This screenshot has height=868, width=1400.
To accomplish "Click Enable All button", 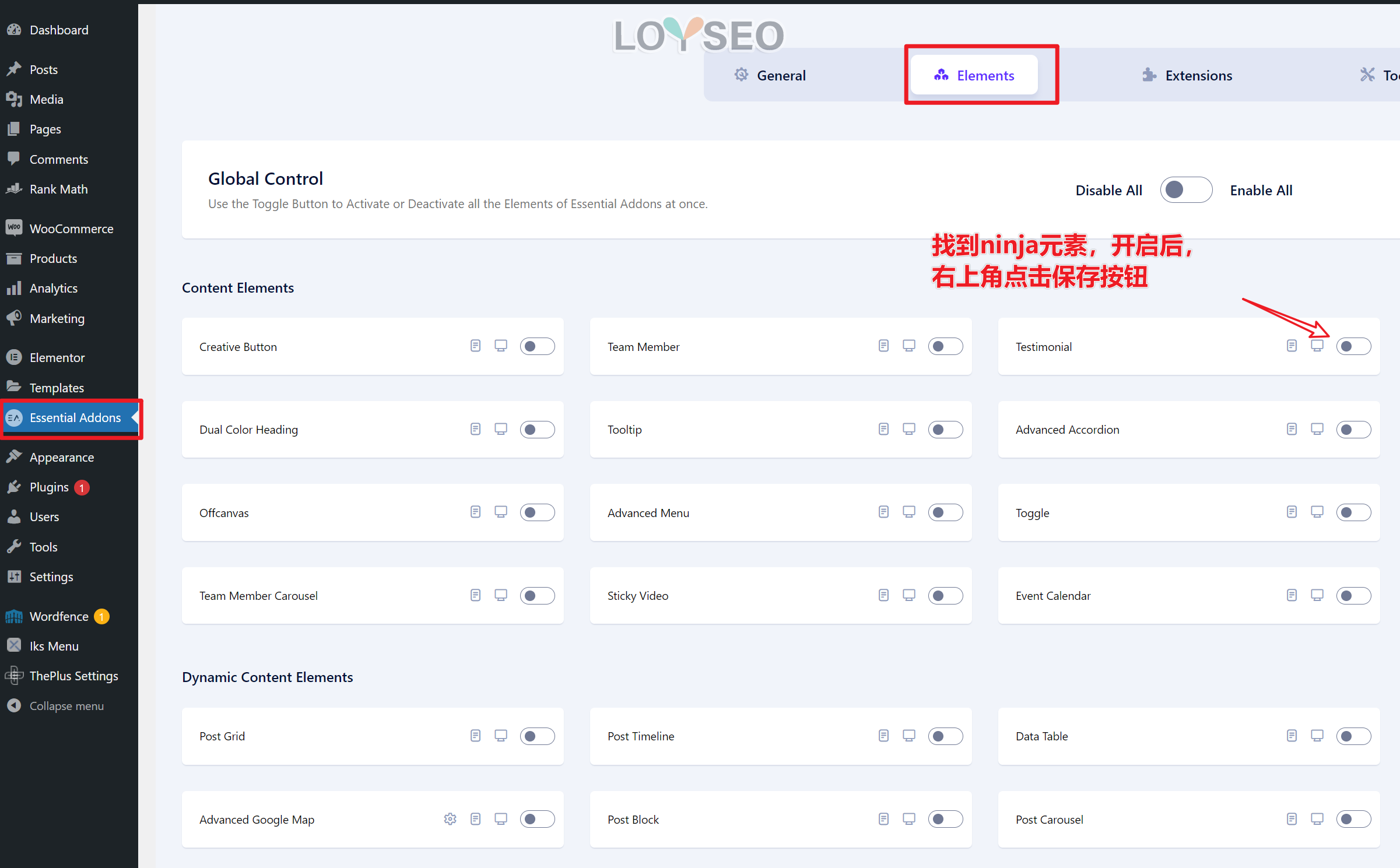I will click(1260, 189).
